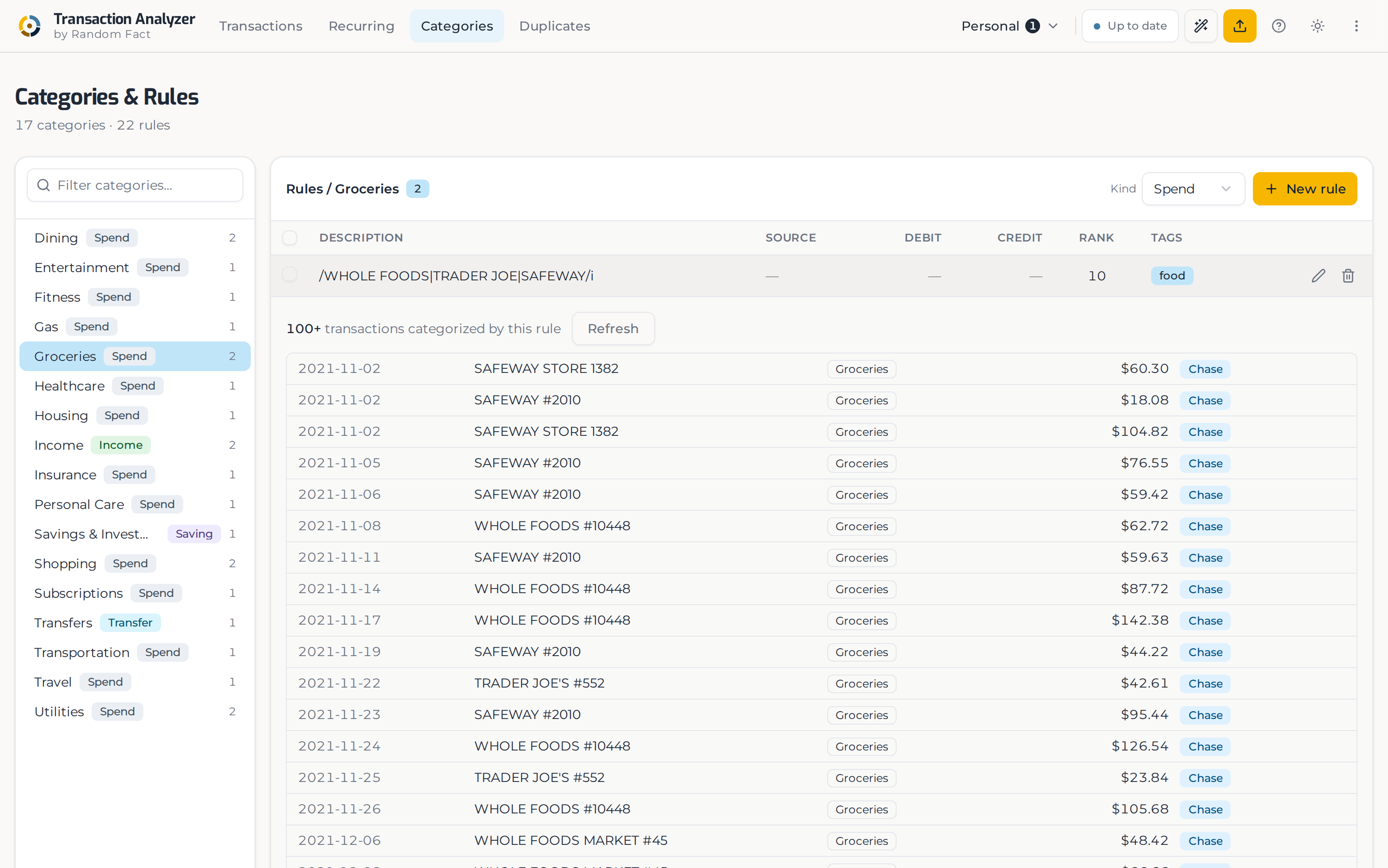Click the food tag on the rule

click(1171, 276)
